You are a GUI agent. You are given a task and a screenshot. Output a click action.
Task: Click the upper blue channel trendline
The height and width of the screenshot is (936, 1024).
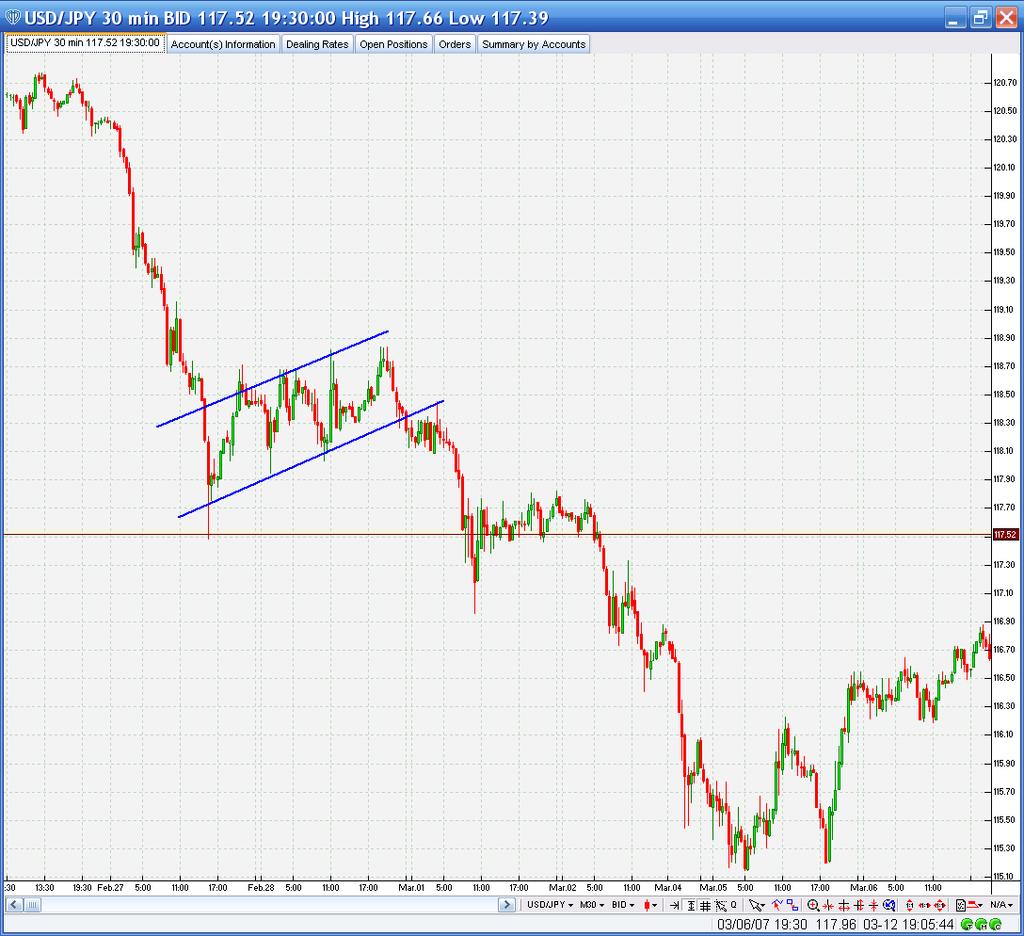[x=272, y=379]
